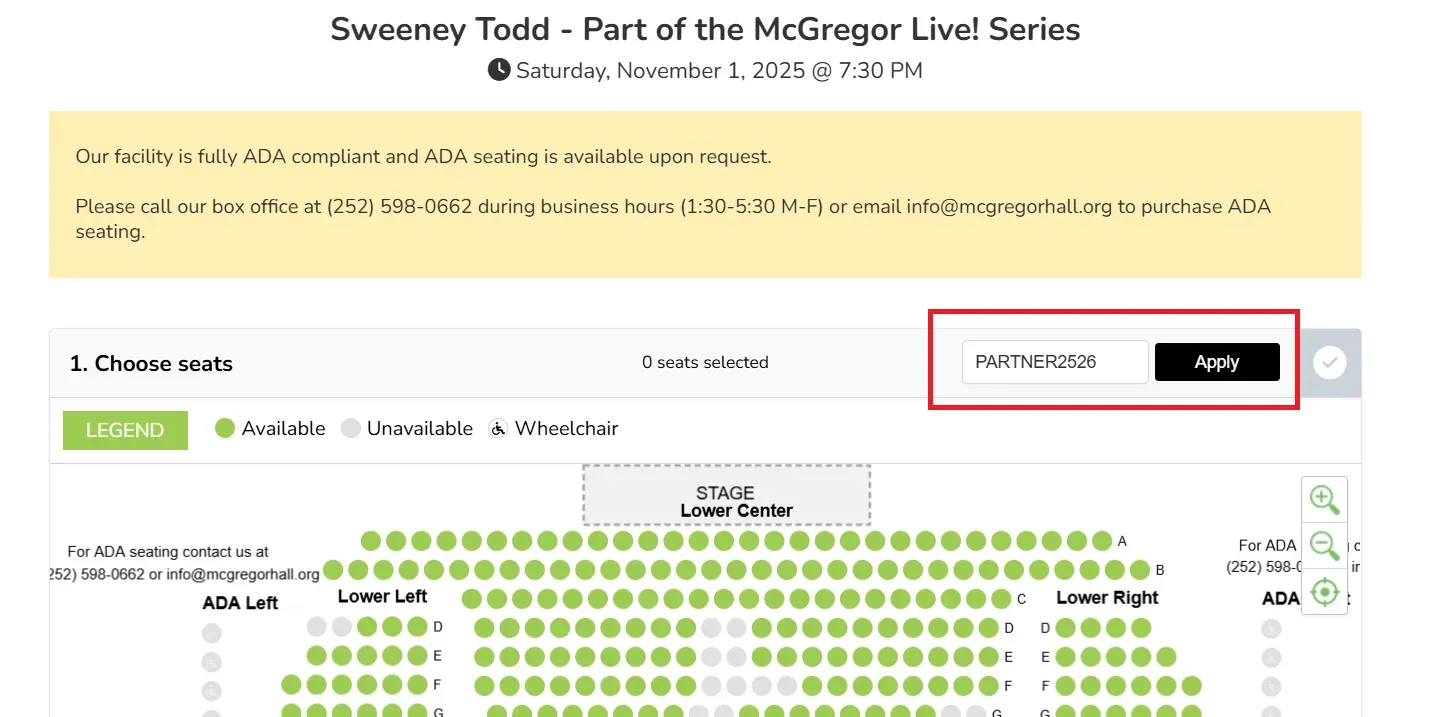Viewport: 1435px width, 717px height.
Task: Toggle the green LEGEND button
Action: 125,430
